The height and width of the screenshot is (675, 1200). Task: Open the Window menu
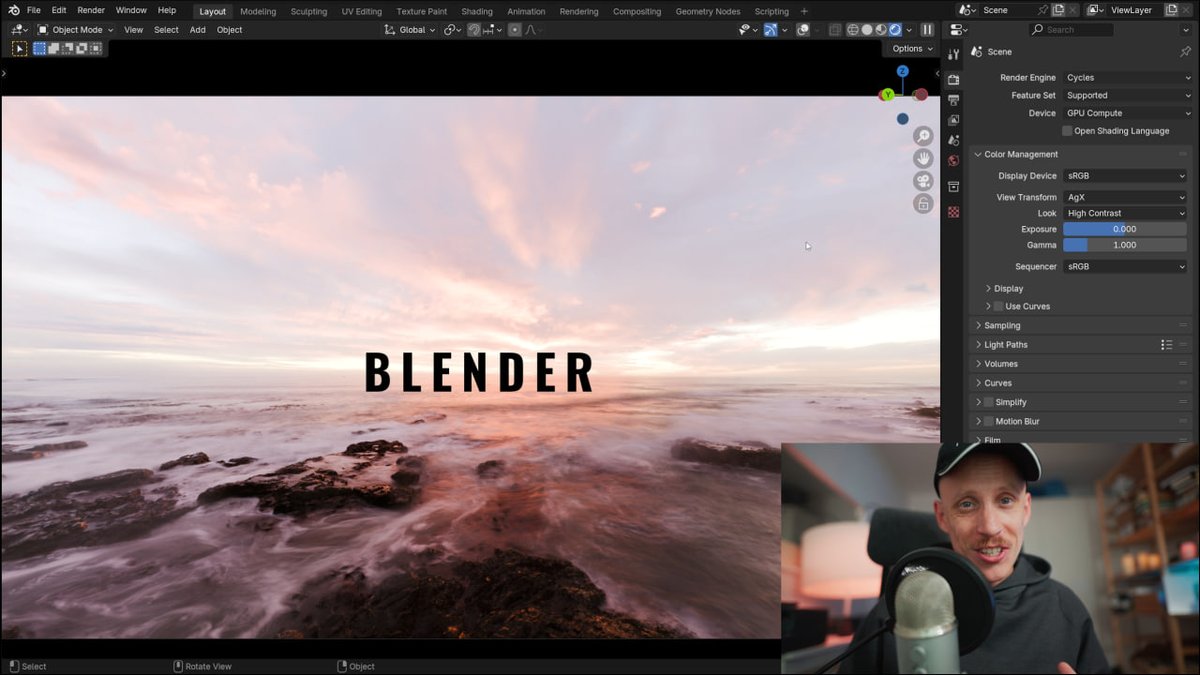[131, 11]
